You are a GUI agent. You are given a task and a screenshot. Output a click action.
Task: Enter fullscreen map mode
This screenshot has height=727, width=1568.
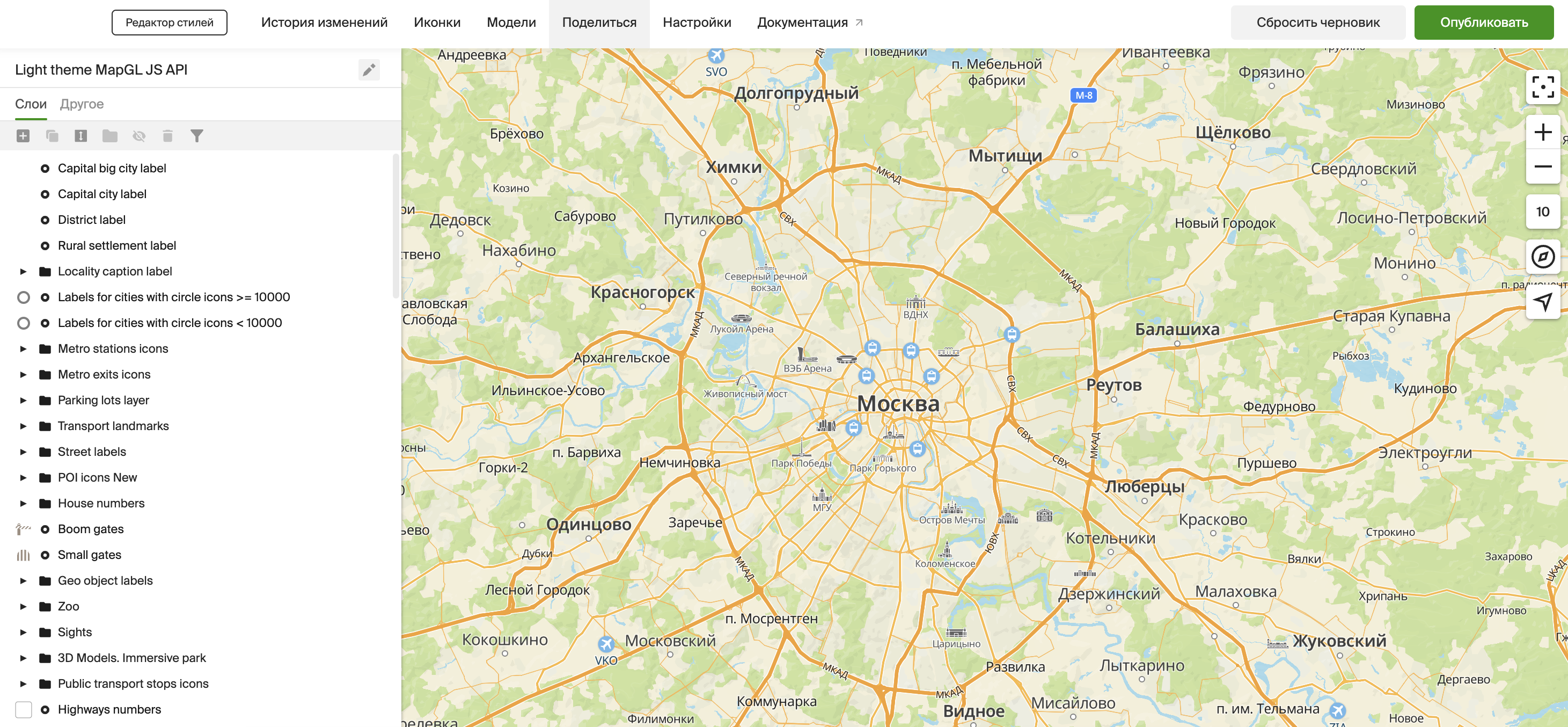click(1542, 87)
